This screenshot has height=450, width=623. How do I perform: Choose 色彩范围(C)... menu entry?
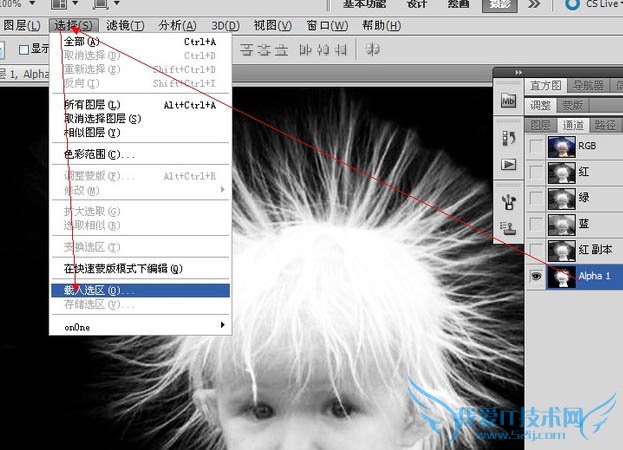pos(140,154)
